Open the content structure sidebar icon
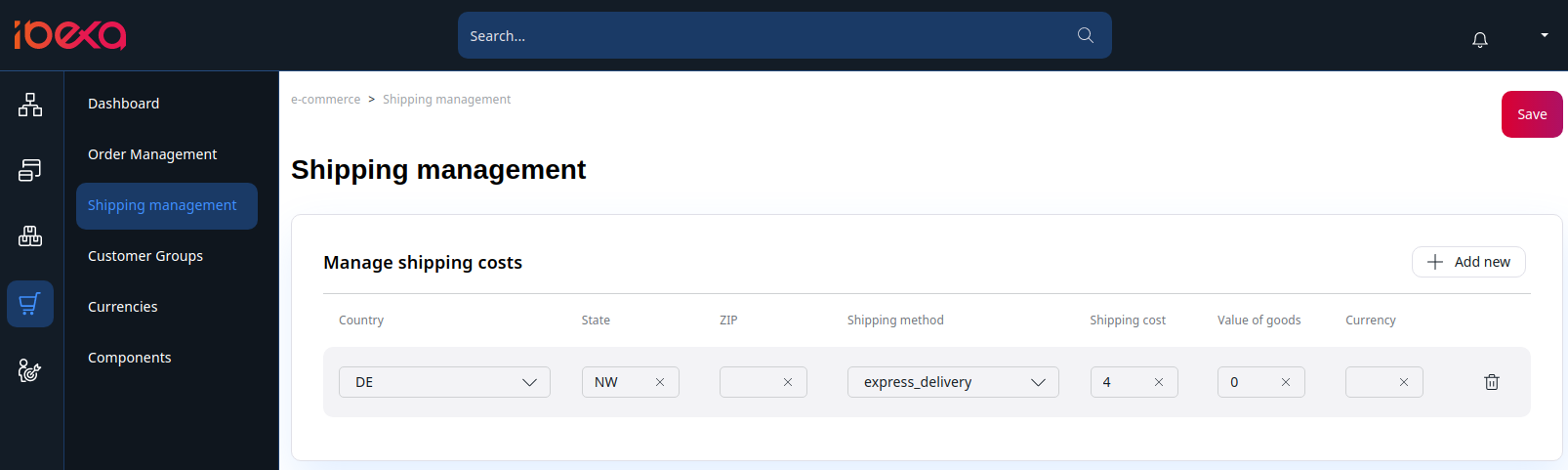 30,105
